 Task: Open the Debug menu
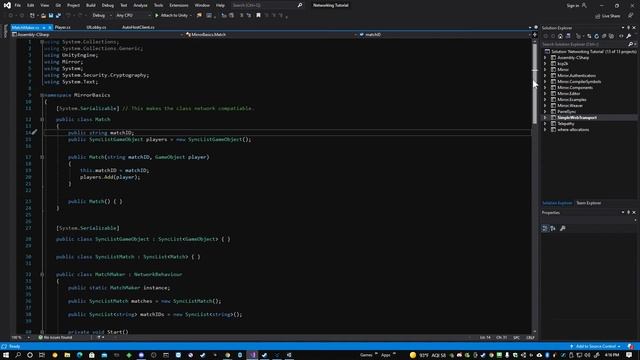pos(108,5)
